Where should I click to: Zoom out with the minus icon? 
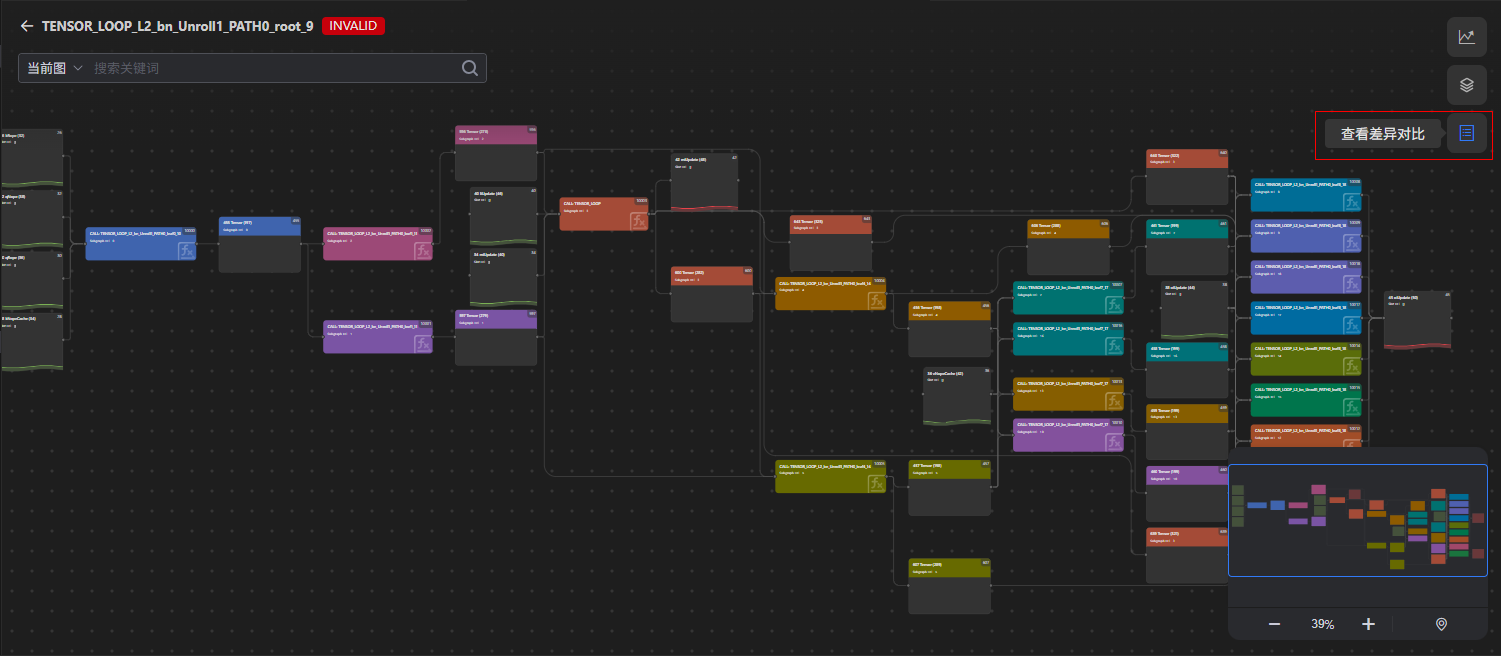[x=1274, y=624]
